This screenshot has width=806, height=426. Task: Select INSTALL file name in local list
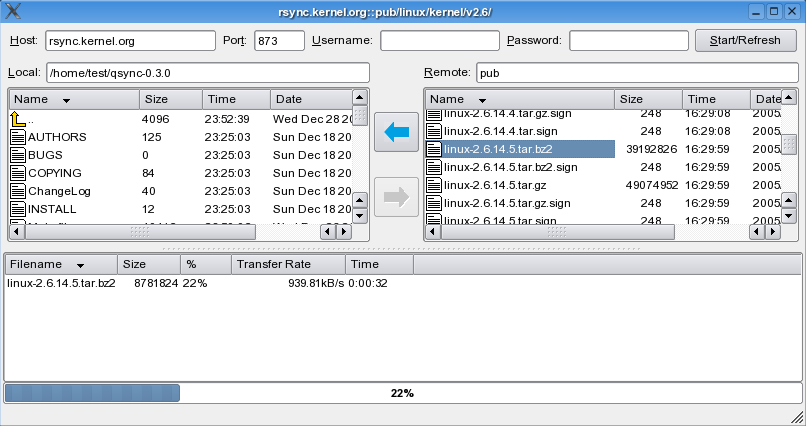coord(52,209)
